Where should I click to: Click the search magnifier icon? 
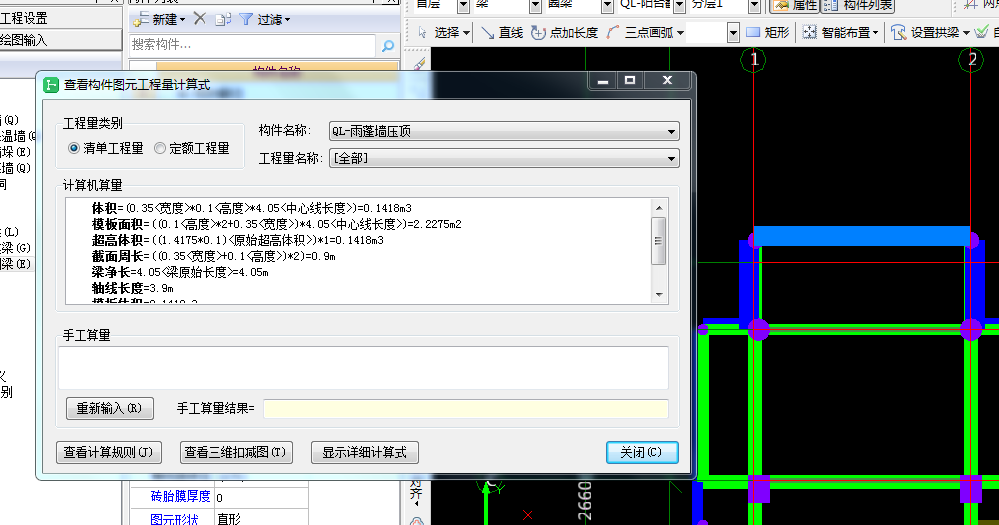tap(387, 45)
